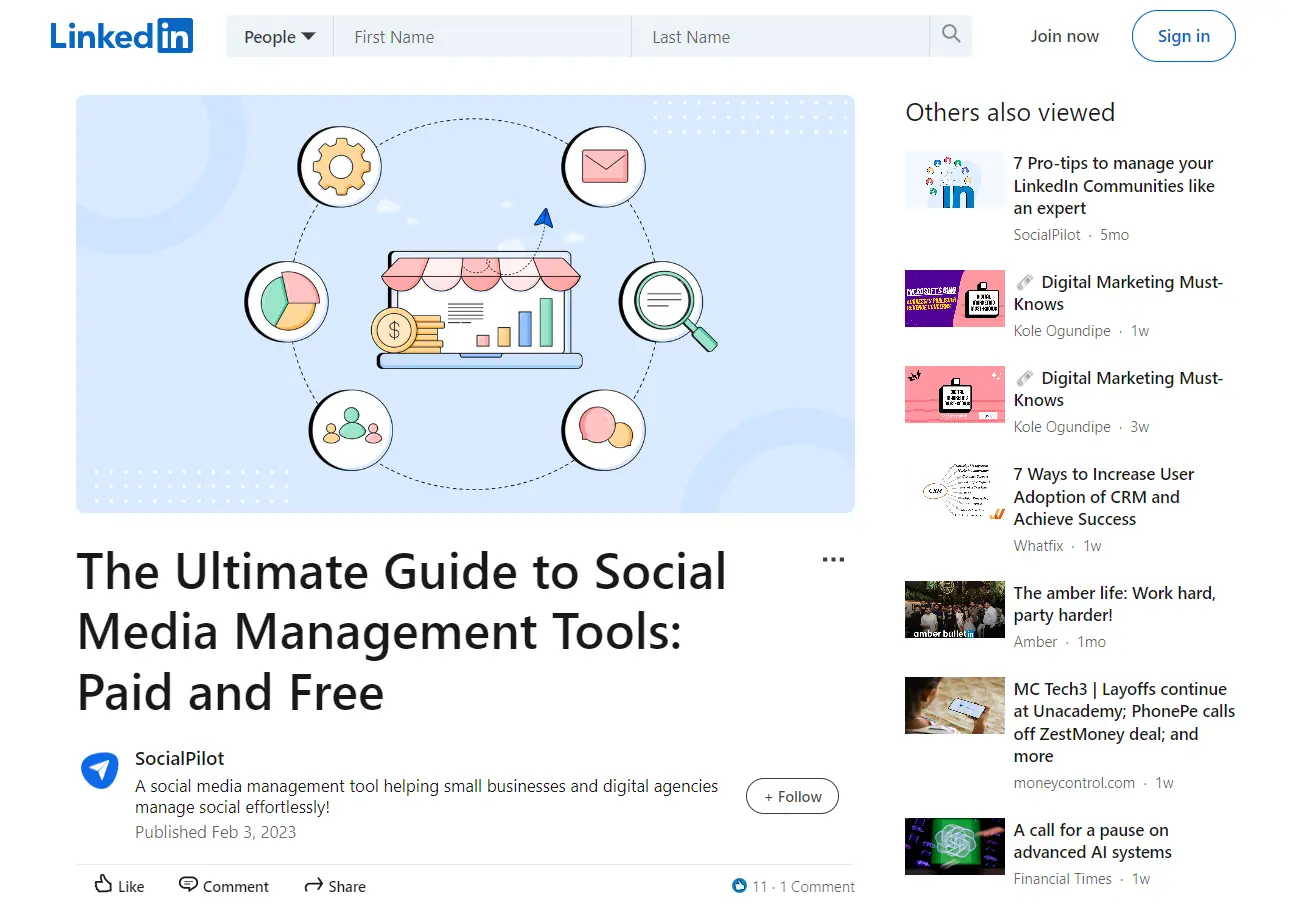This screenshot has height=906, width=1307.
Task: Open the SocialPilot author name link
Action: tap(180, 759)
